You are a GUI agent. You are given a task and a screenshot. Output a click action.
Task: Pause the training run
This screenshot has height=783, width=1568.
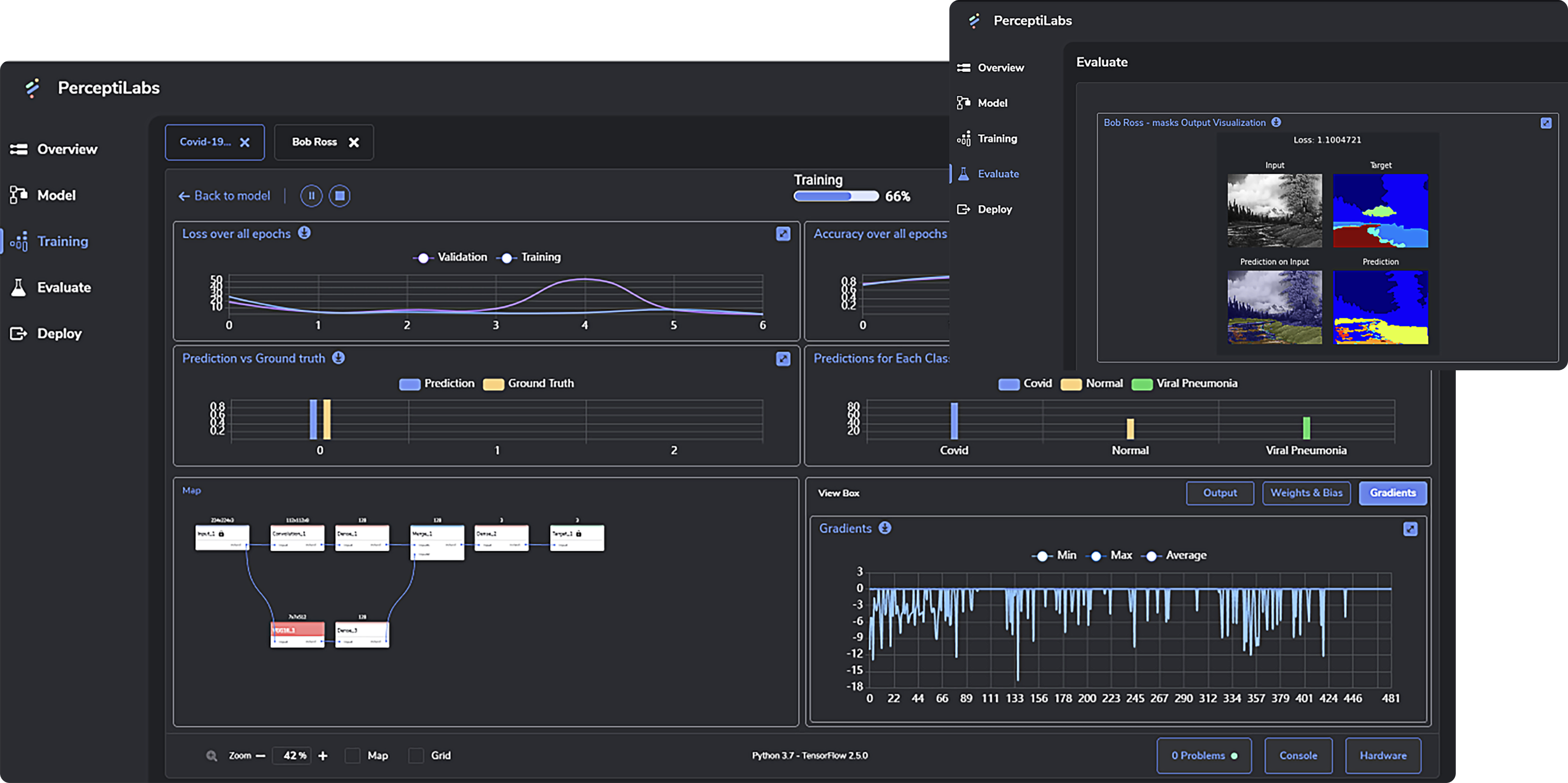311,196
